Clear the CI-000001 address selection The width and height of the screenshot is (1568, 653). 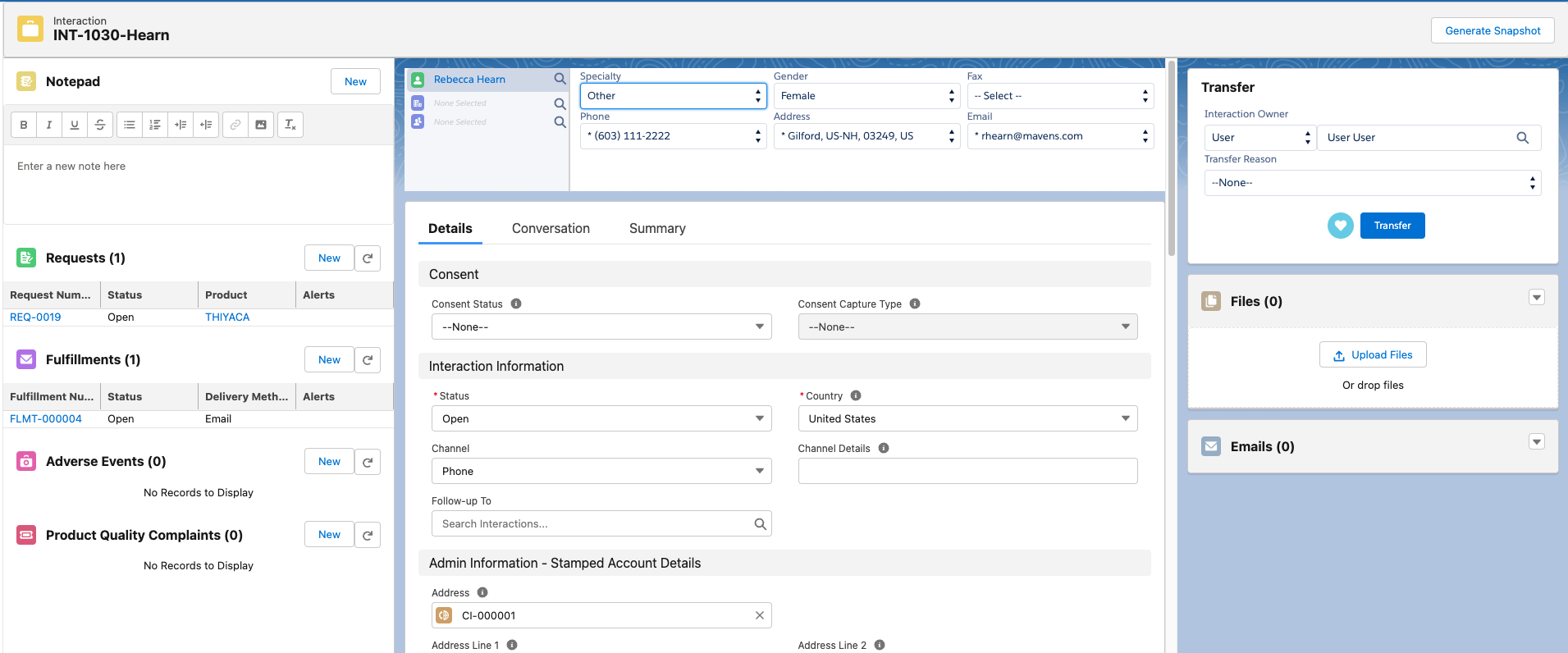pyautogui.click(x=759, y=615)
